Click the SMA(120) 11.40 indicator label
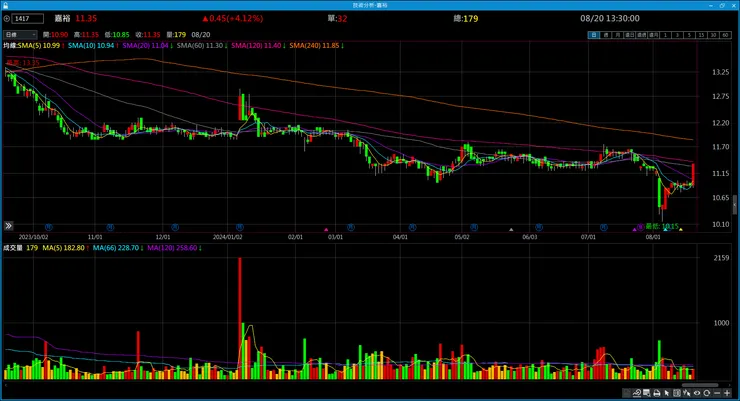Screen dimensions: 740x401 pos(256,46)
